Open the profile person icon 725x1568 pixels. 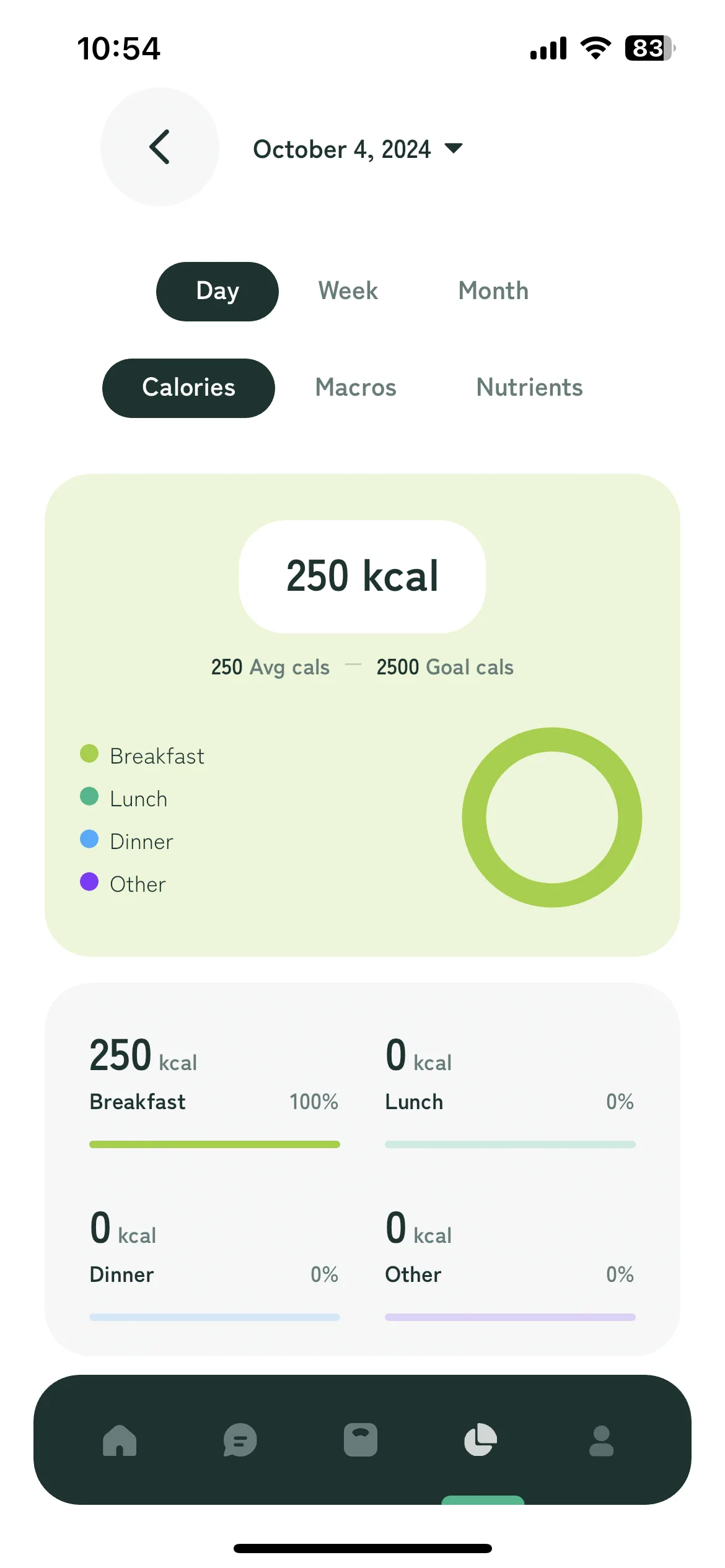pyautogui.click(x=601, y=1440)
